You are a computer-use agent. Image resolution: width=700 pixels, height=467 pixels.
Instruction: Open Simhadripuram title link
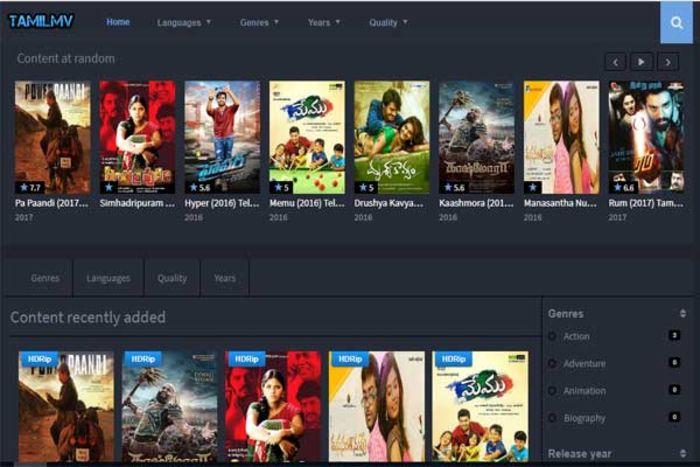coord(137,203)
